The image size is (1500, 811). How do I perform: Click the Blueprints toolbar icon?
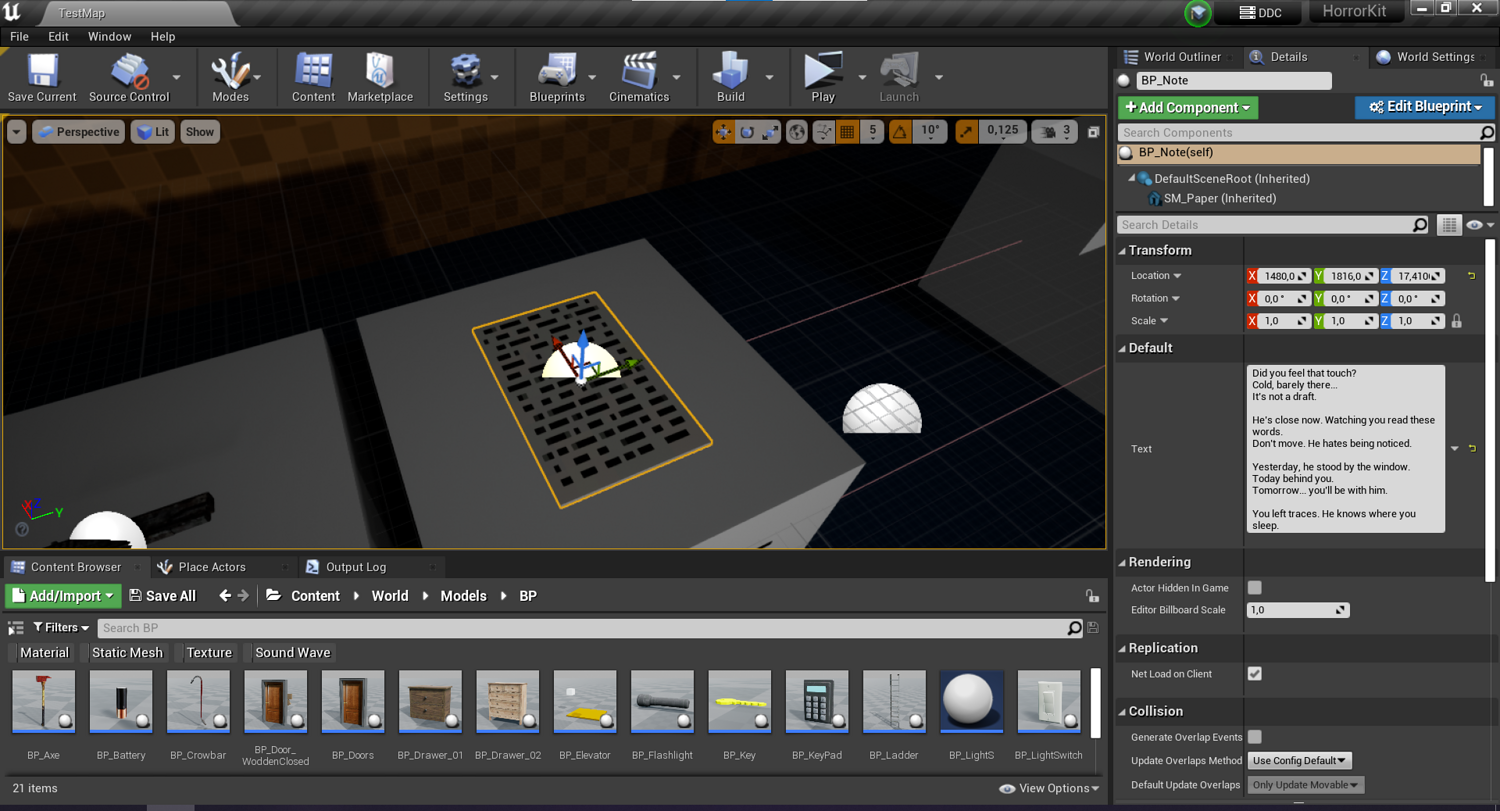(557, 78)
